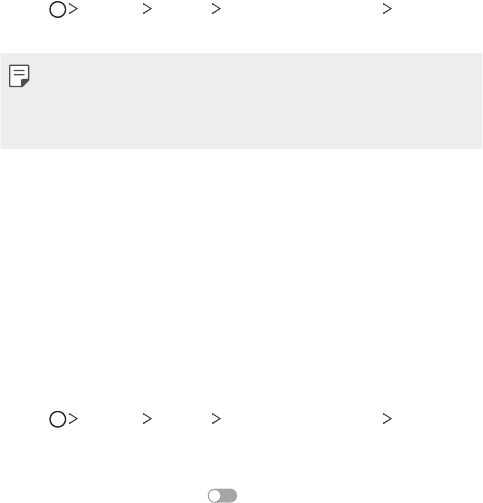Click right half of the gray note panel
Viewport: 483px width, 503px height.
pyautogui.click(x=362, y=101)
